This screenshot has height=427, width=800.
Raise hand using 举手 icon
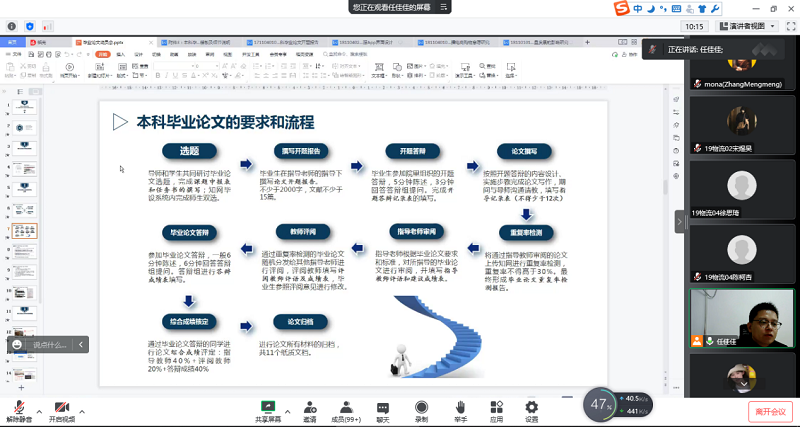[x=460, y=410]
